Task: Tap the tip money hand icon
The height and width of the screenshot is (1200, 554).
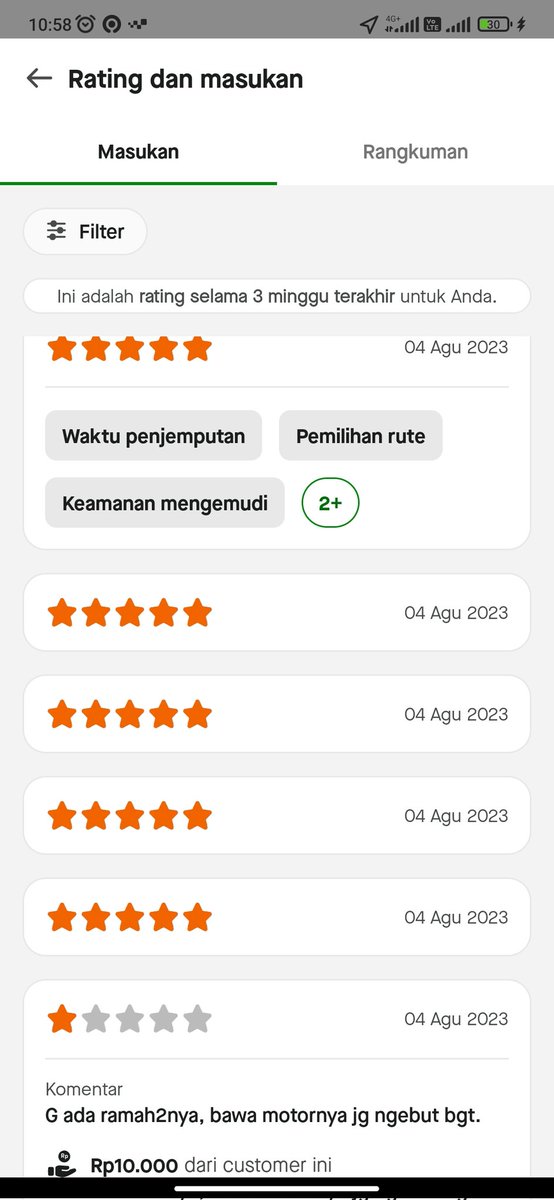Action: 62,1165
